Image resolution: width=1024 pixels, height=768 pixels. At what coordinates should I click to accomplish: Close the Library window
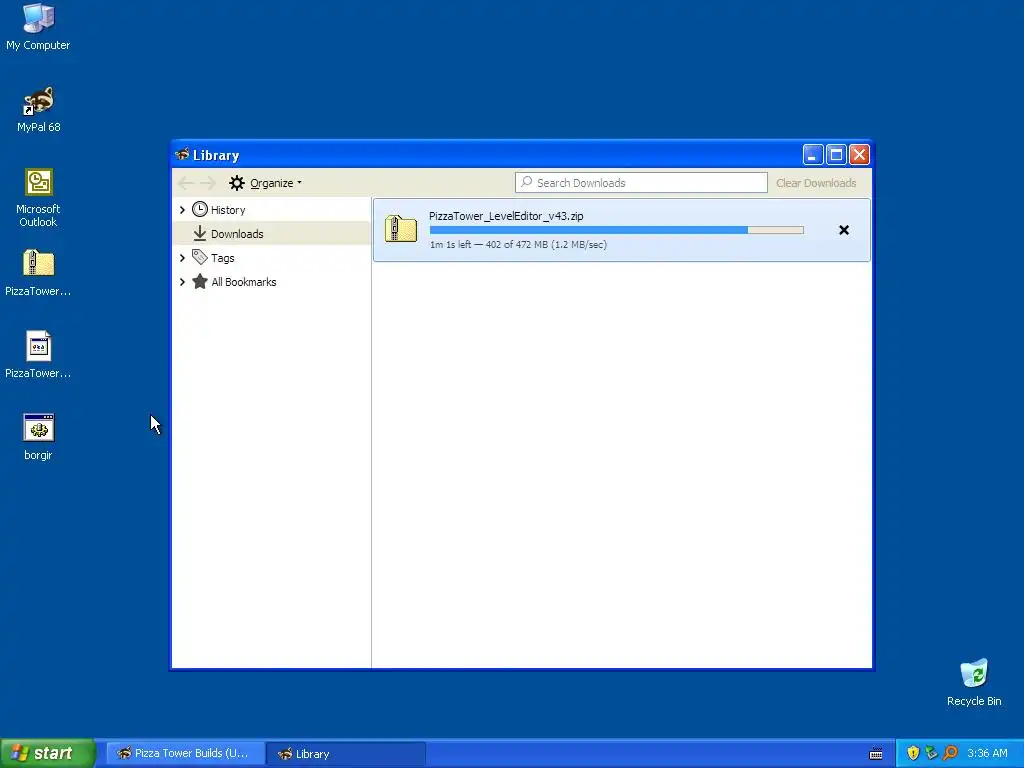tap(859, 155)
